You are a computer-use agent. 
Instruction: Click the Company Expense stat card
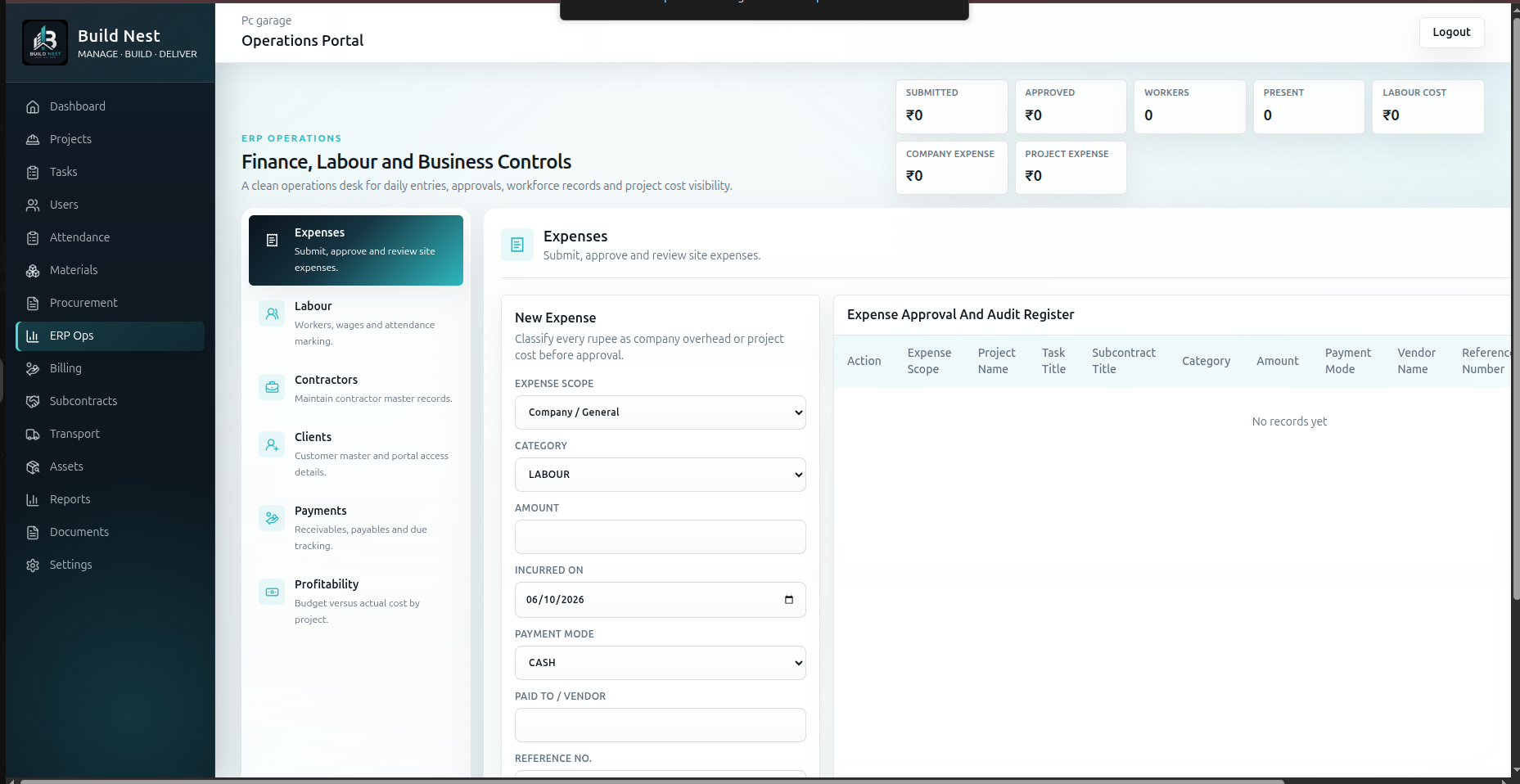(952, 168)
